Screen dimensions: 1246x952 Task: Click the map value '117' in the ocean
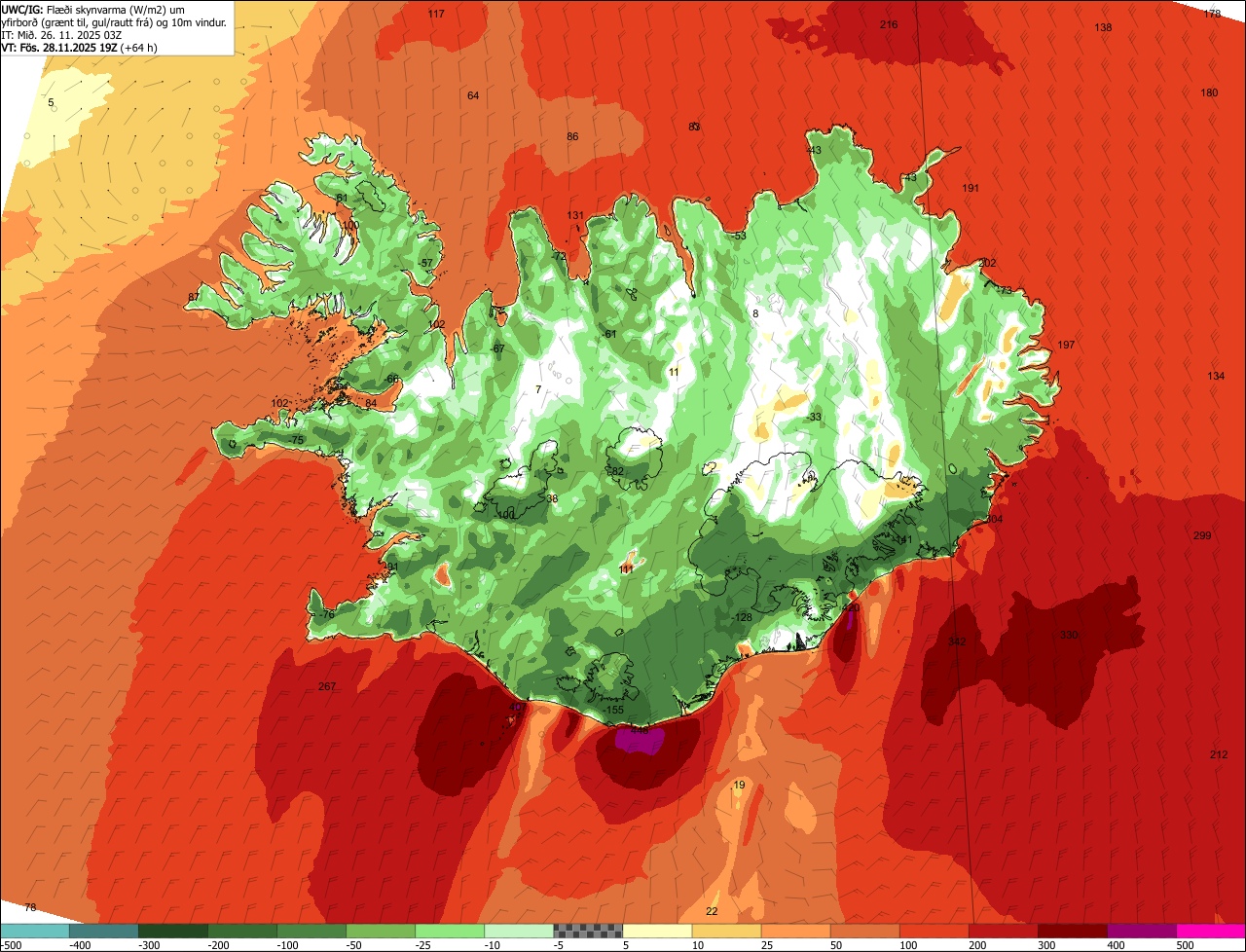click(x=436, y=14)
